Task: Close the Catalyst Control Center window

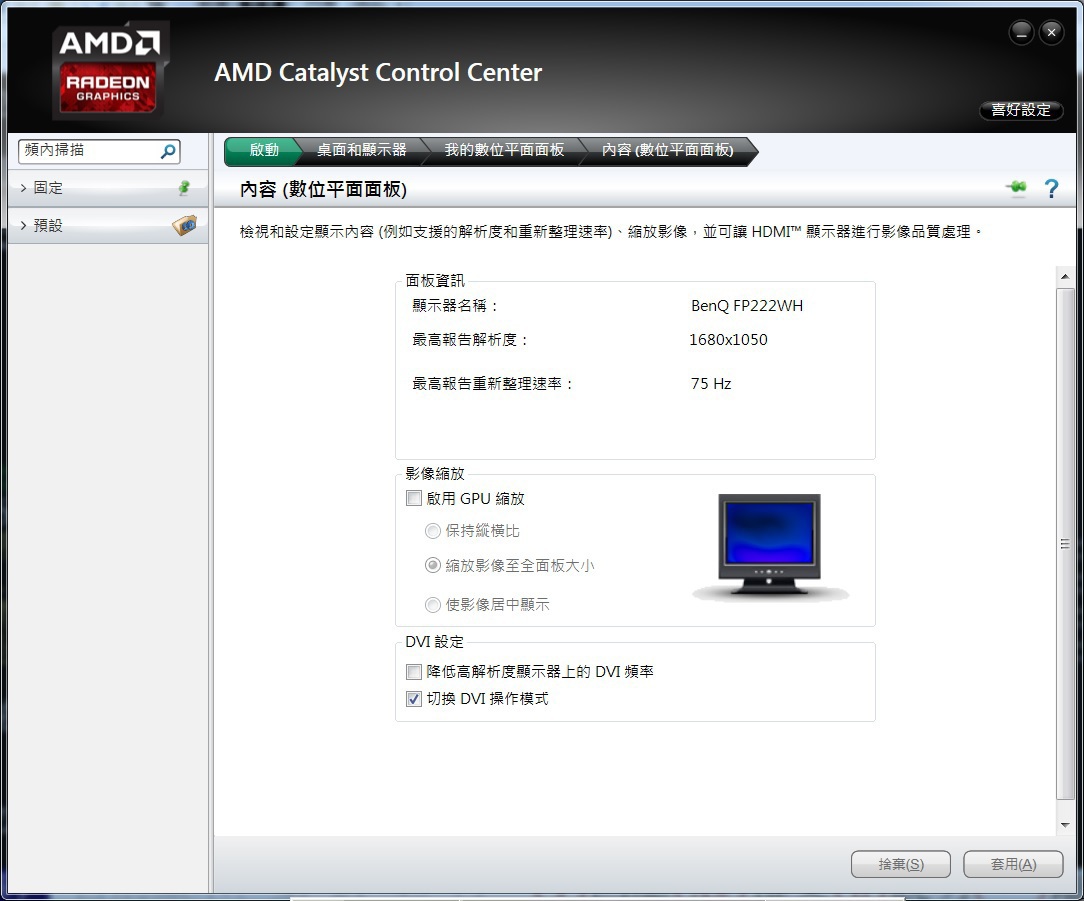Action: (1051, 32)
